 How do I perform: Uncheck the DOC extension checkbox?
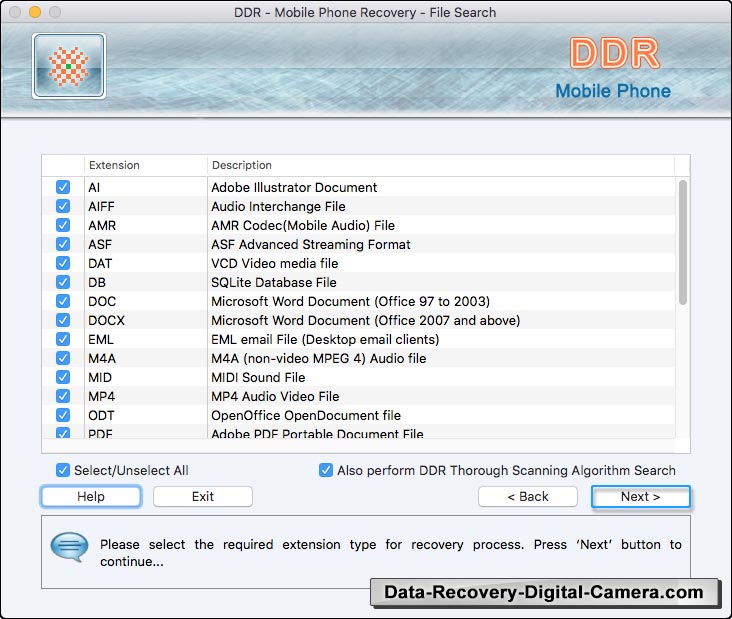coord(63,301)
